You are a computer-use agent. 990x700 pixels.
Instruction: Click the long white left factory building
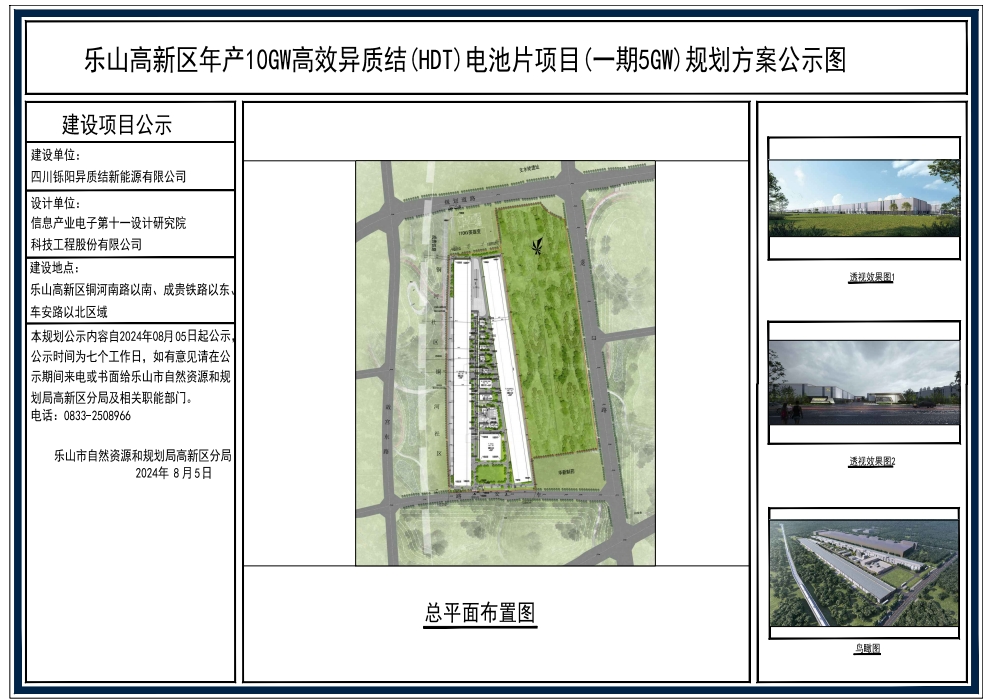(462, 370)
